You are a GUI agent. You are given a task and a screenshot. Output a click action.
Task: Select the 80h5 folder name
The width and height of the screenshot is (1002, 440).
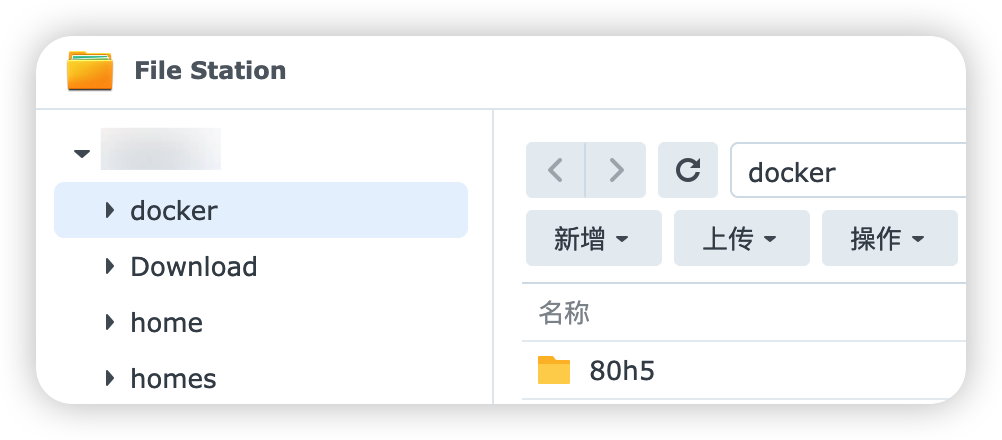tap(622, 371)
